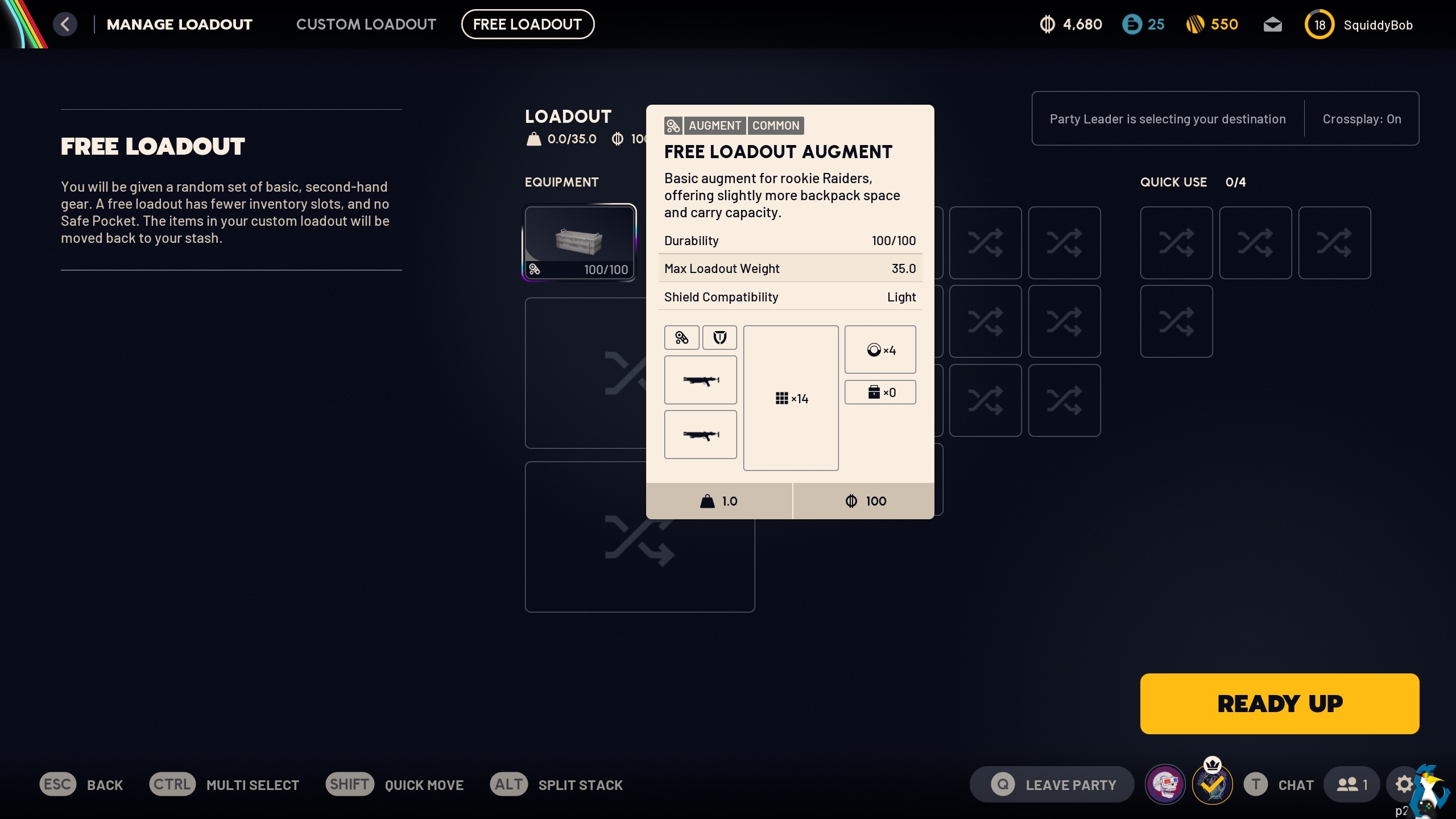The width and height of the screenshot is (1456, 819).
Task: Click the back arrow icon
Action: [x=65, y=24]
